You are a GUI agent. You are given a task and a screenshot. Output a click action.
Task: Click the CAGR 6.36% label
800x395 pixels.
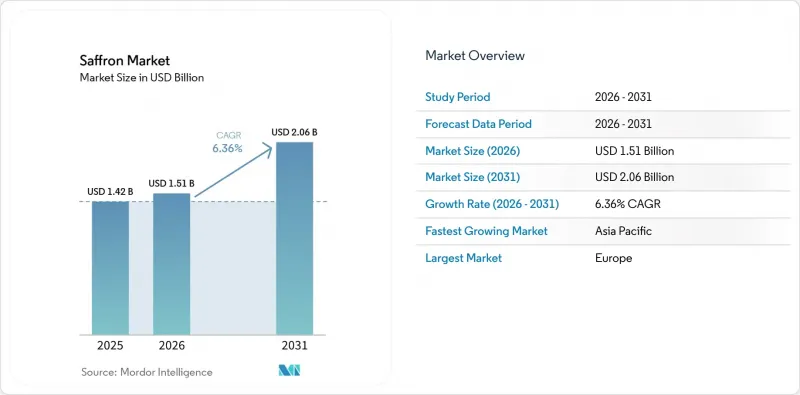coord(228,142)
